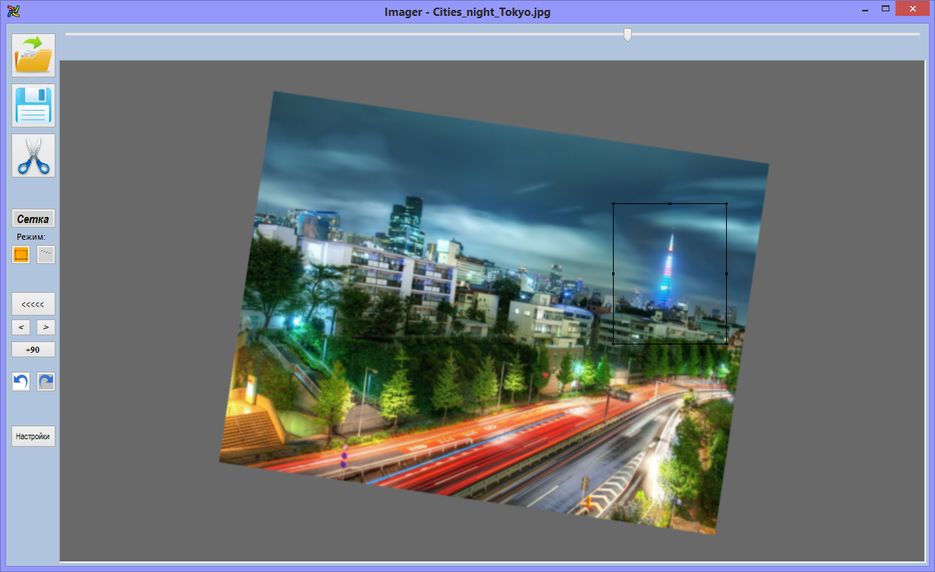Image resolution: width=935 pixels, height=572 pixels.
Task: Click the > rotate right button
Action: click(x=46, y=327)
